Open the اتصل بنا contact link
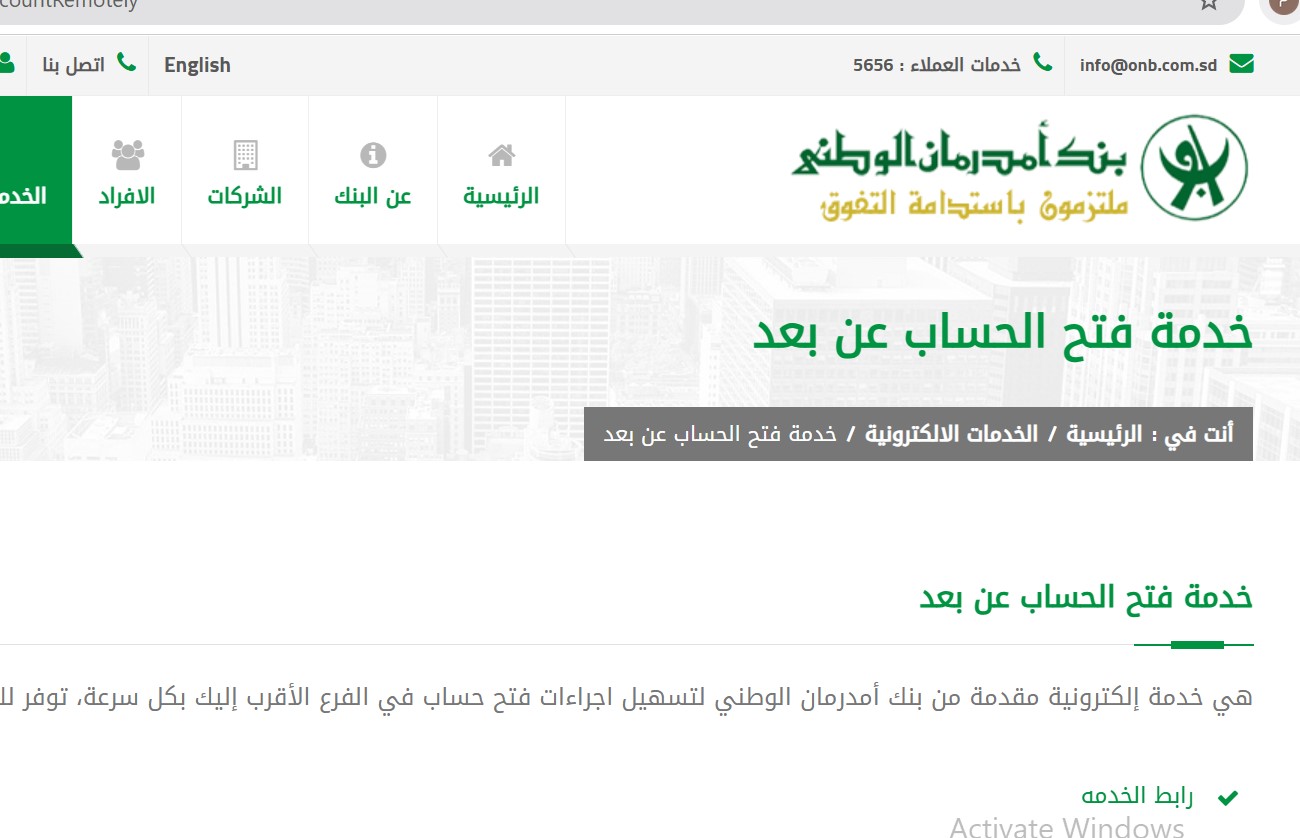Viewport: 1300px width, 838px height. 73,65
